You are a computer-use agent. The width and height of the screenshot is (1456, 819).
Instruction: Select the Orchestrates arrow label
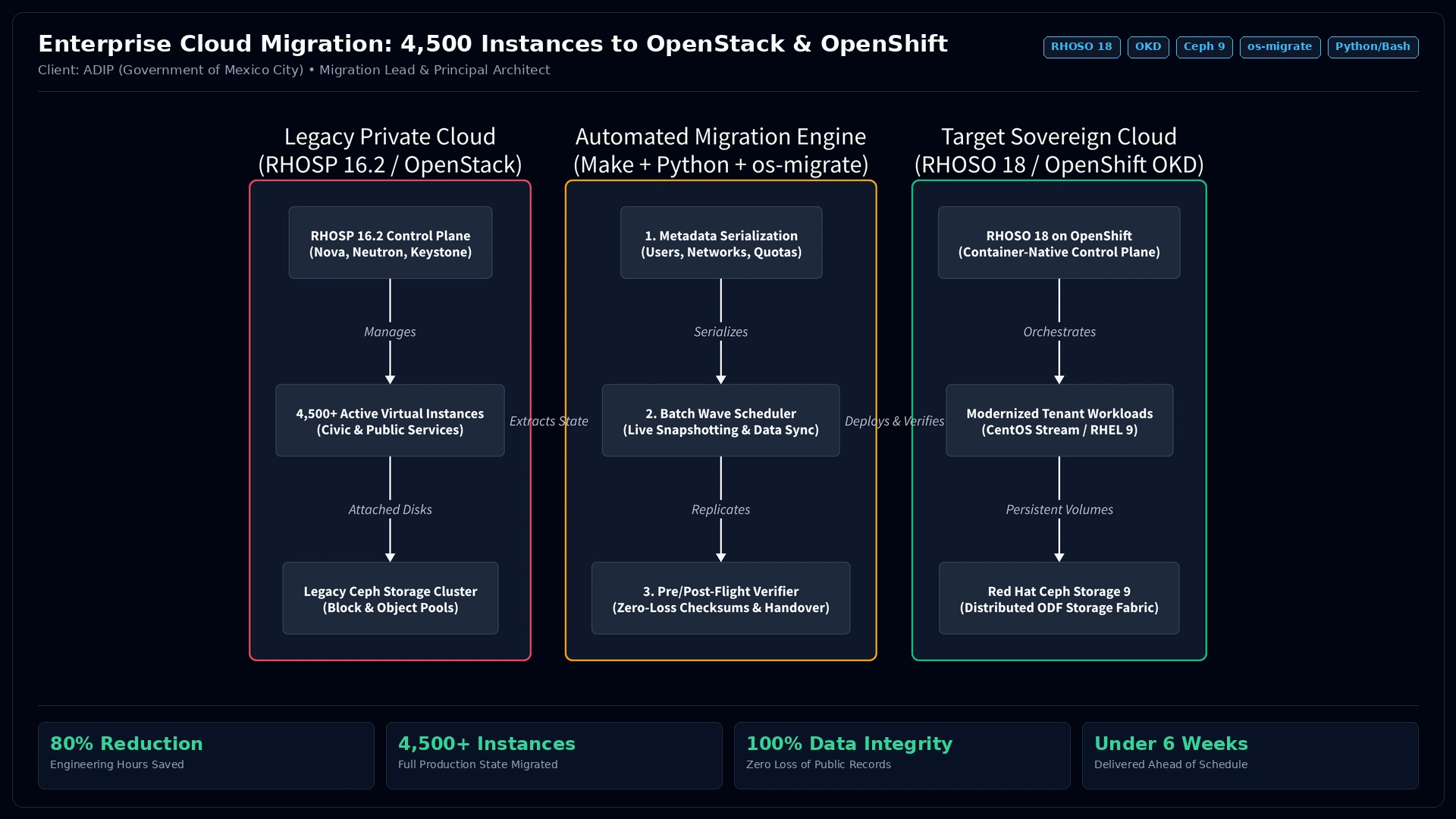click(x=1059, y=331)
